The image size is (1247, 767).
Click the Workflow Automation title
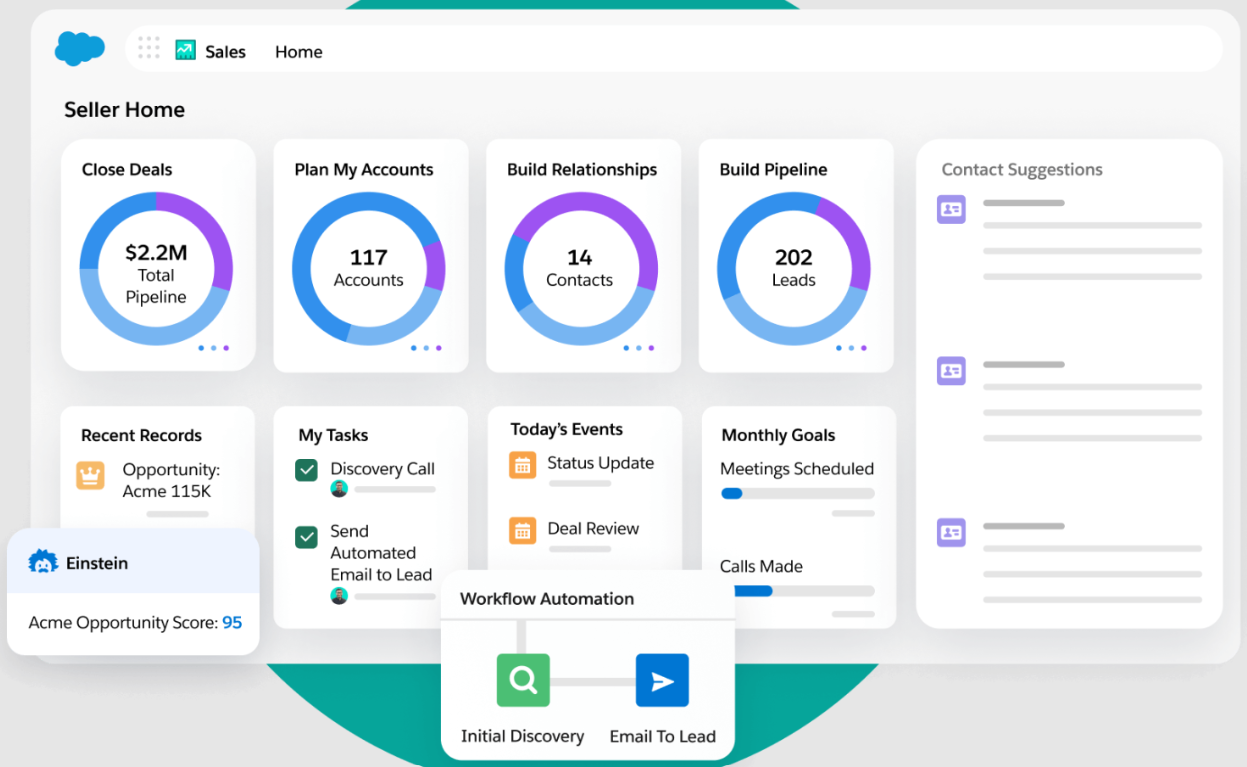tap(547, 599)
